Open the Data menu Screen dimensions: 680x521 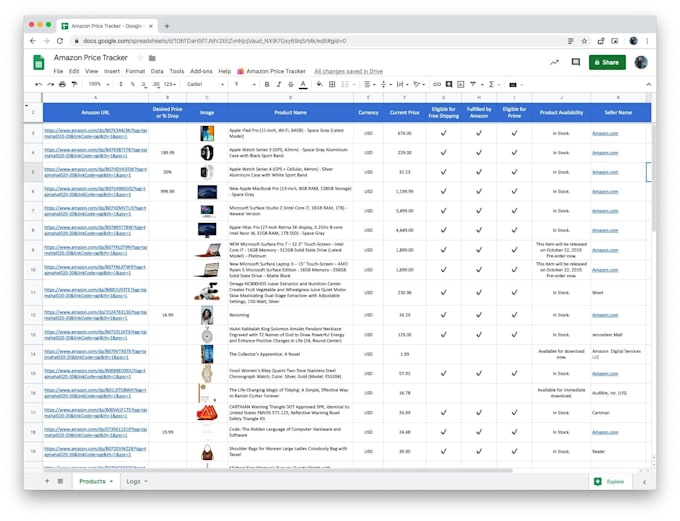point(157,71)
